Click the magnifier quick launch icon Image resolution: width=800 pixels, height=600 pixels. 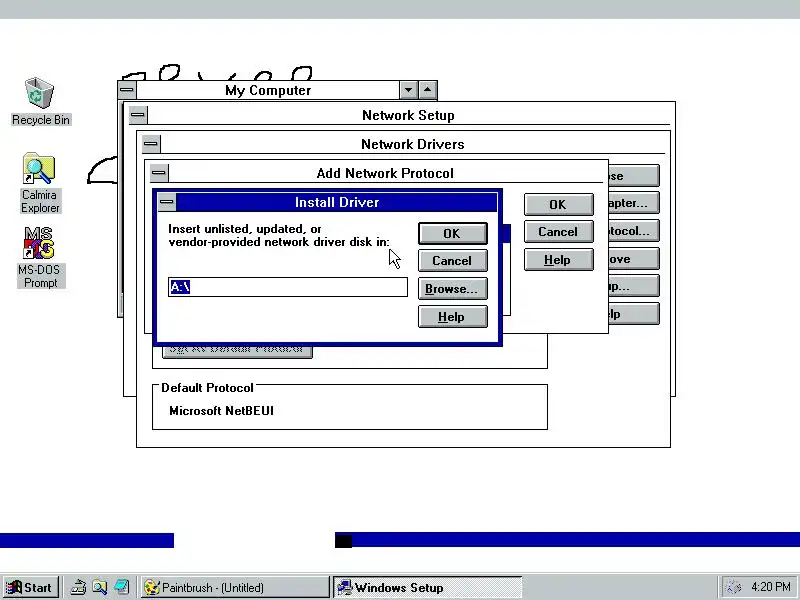100,587
